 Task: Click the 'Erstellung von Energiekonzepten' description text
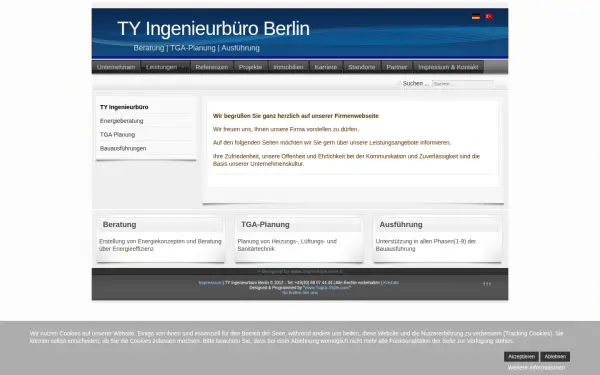point(160,245)
